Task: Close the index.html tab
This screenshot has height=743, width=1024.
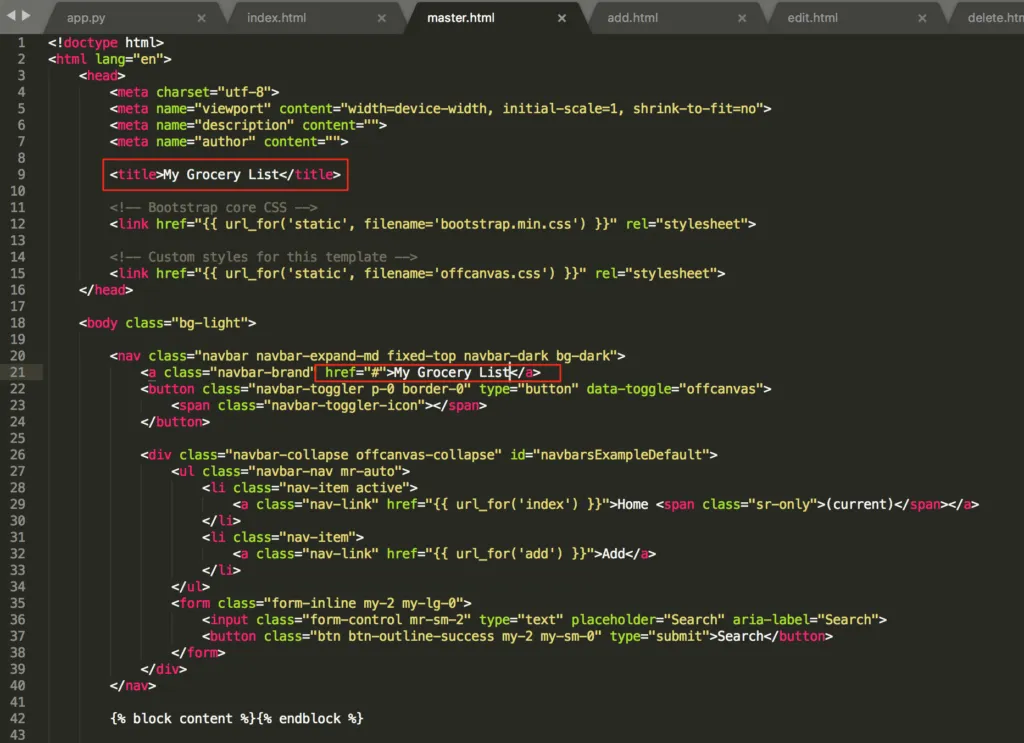Action: [382, 18]
